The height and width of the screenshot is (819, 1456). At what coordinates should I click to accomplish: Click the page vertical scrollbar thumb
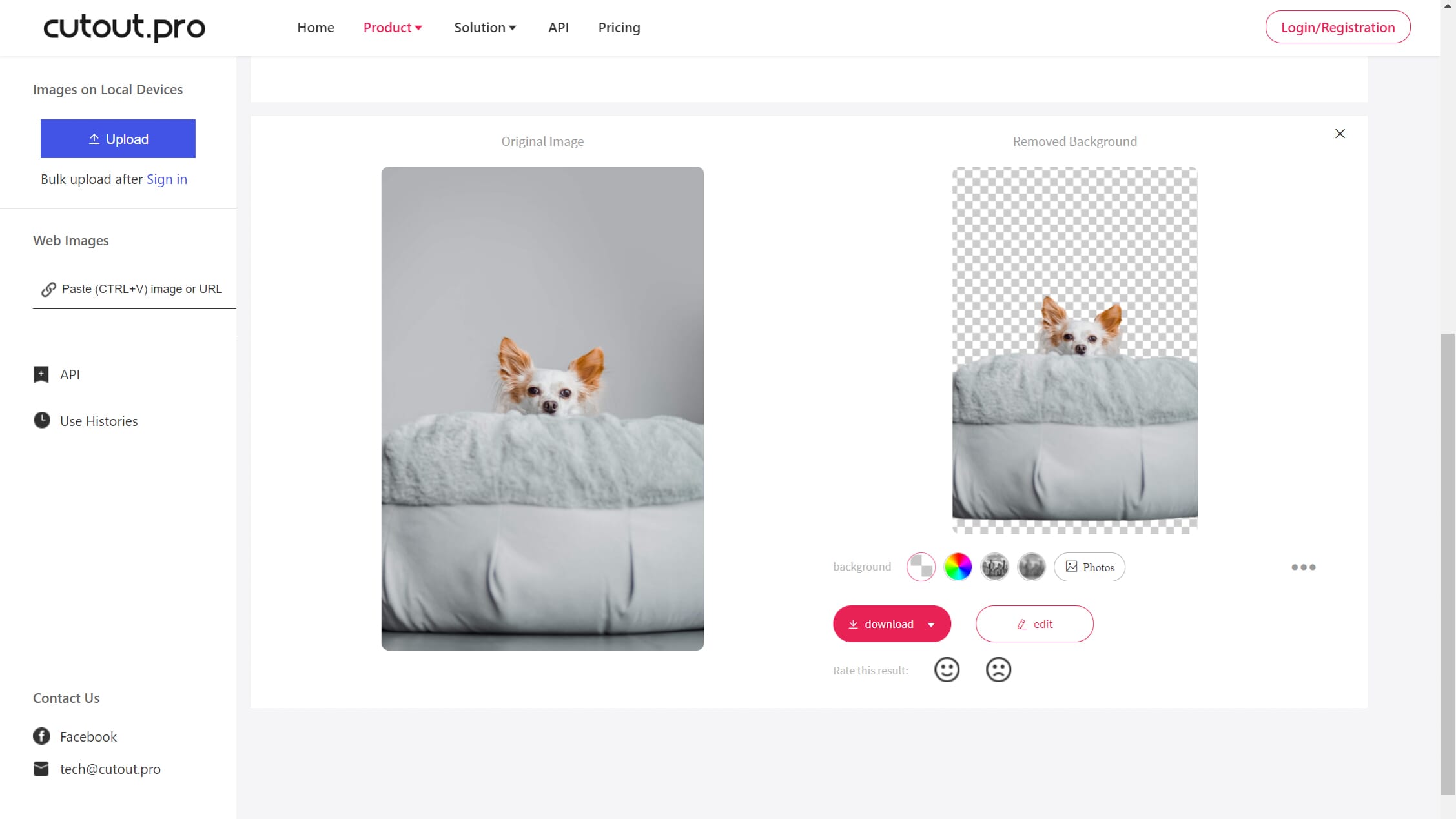click(x=1448, y=564)
